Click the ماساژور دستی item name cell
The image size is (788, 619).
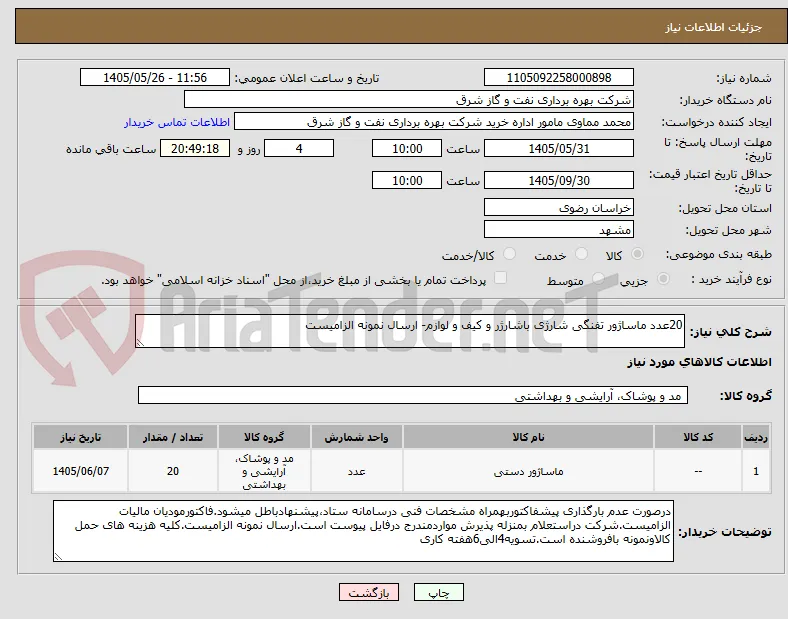528,471
